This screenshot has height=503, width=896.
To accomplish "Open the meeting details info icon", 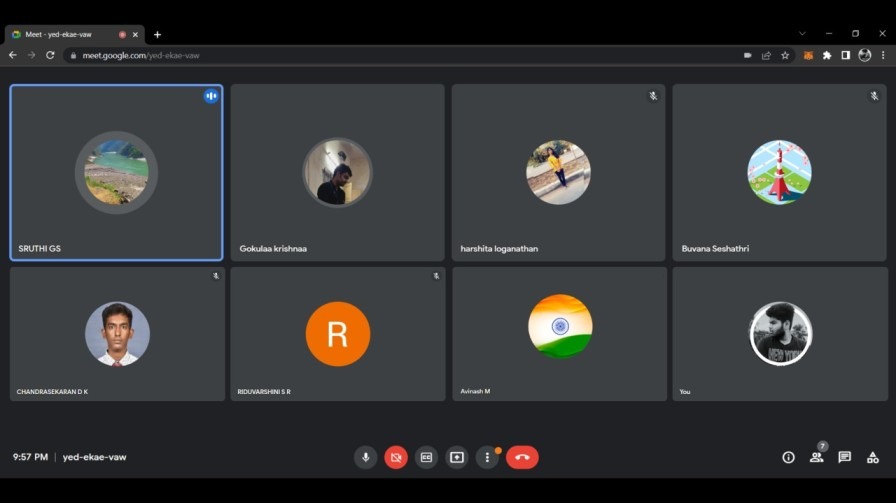I will pos(788,457).
